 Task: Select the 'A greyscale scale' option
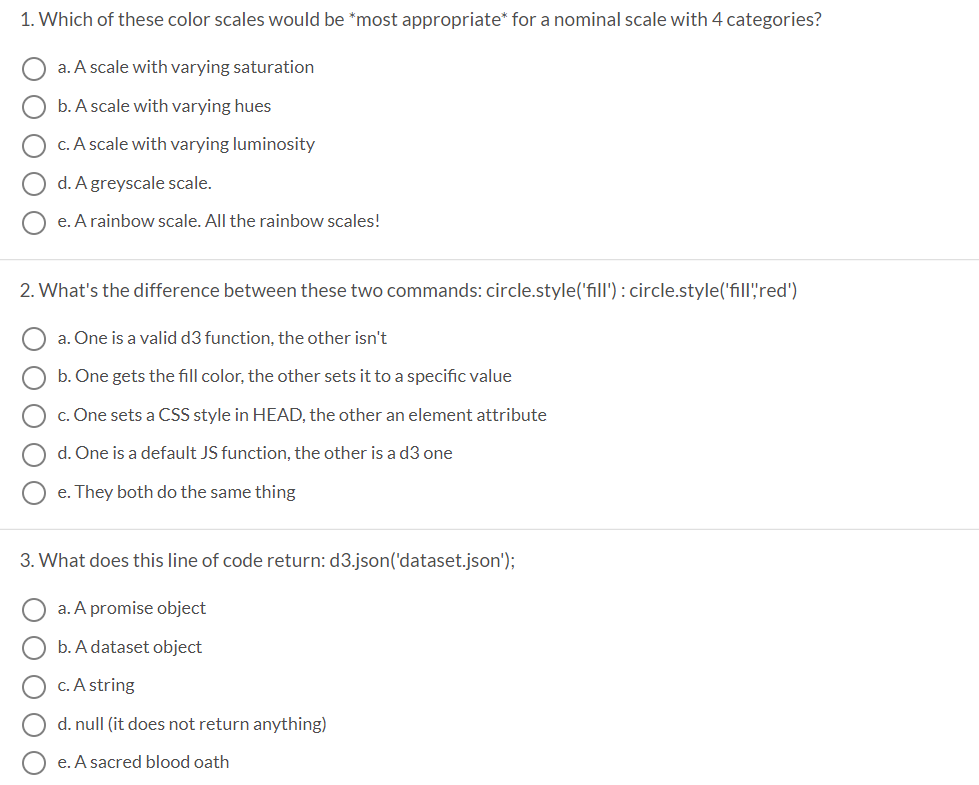[34, 184]
